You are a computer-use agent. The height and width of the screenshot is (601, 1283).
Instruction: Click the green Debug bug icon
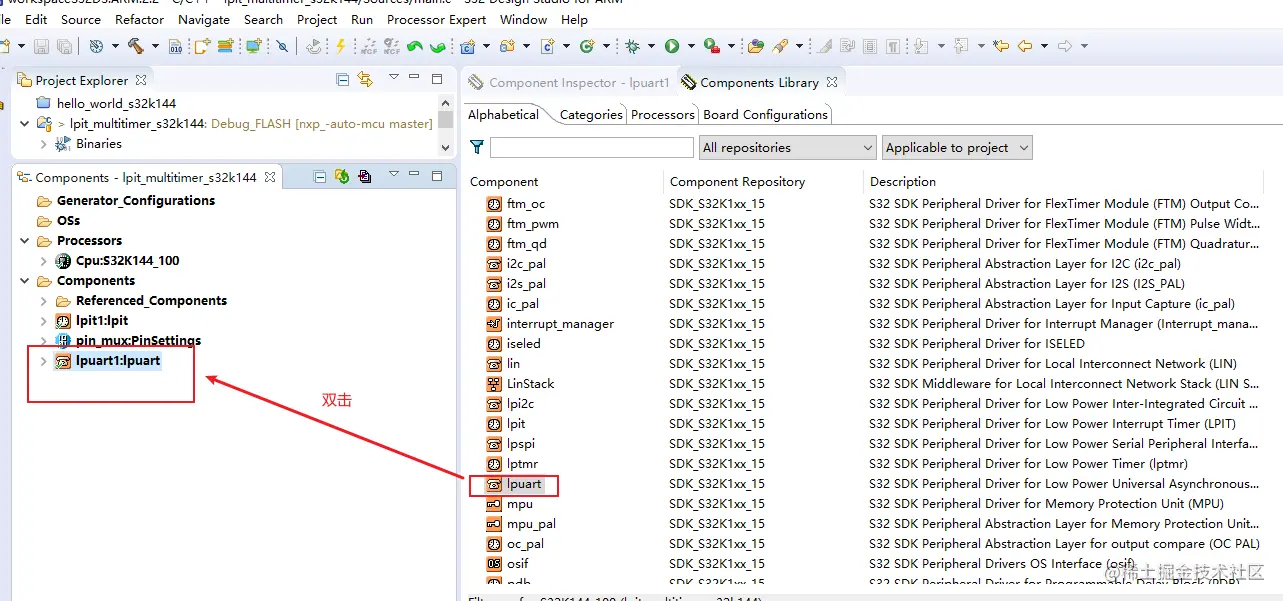[x=632, y=46]
